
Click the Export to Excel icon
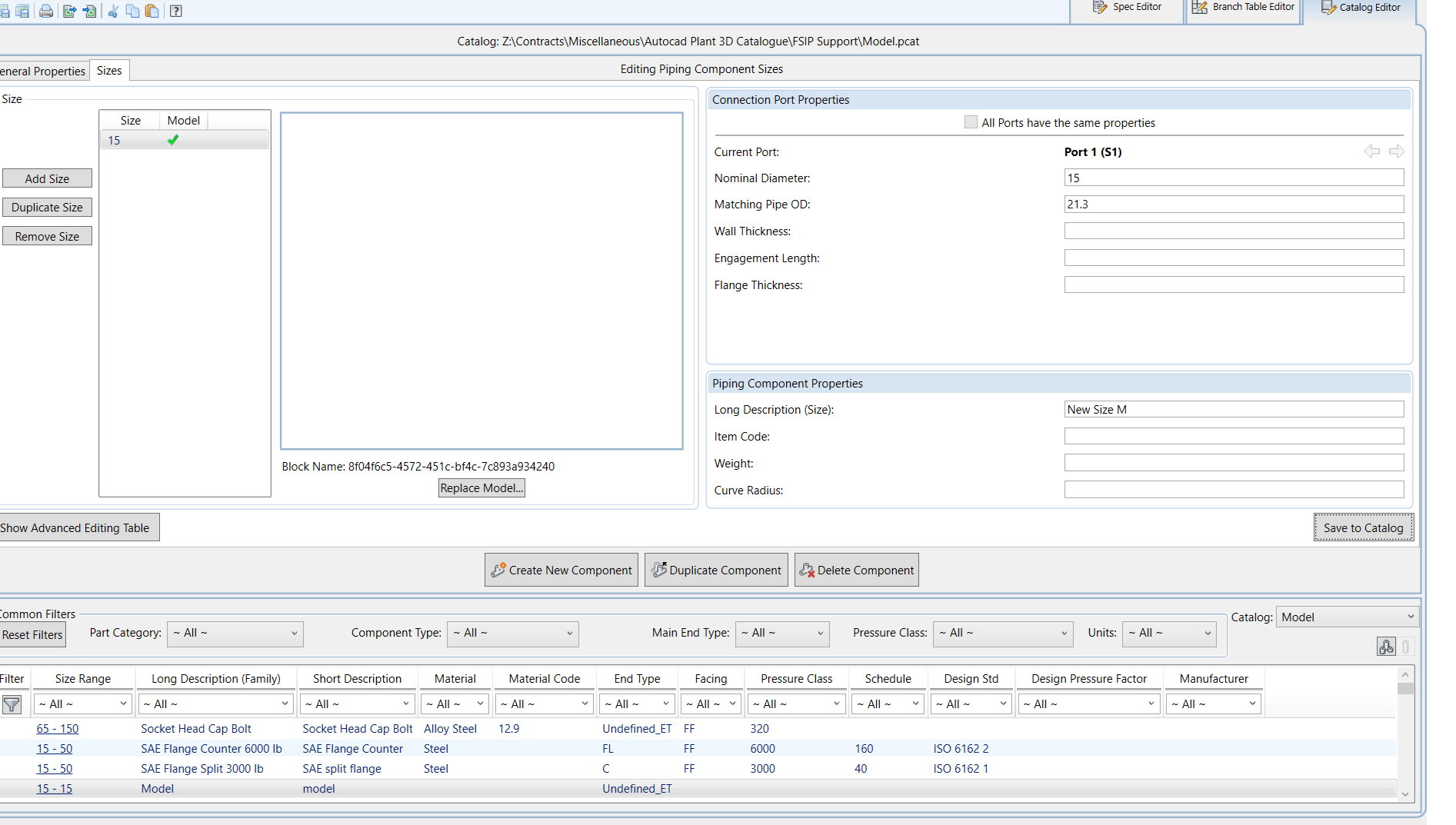tap(69, 11)
